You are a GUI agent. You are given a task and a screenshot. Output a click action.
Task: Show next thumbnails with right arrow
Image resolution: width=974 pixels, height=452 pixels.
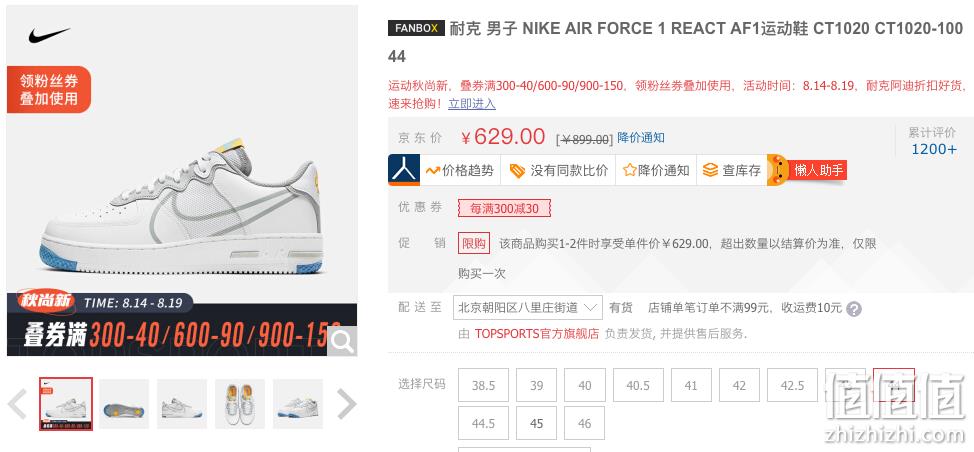(347, 404)
